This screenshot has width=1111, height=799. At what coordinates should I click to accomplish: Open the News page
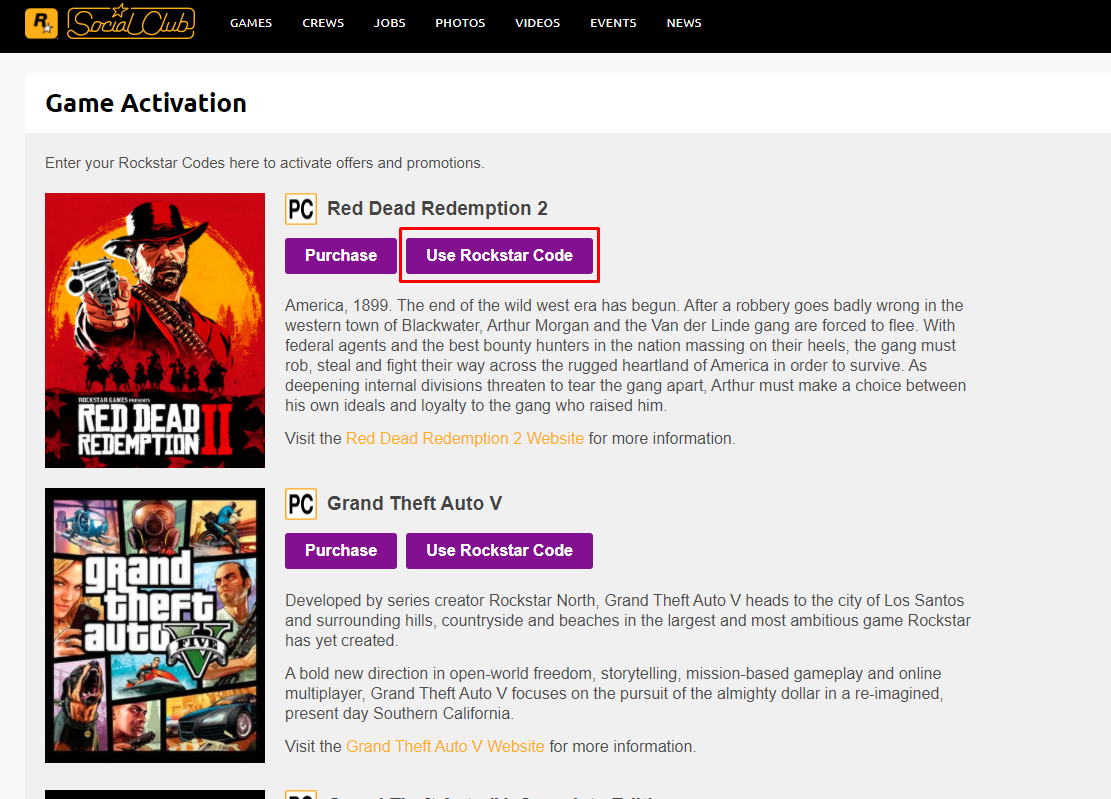coord(684,23)
